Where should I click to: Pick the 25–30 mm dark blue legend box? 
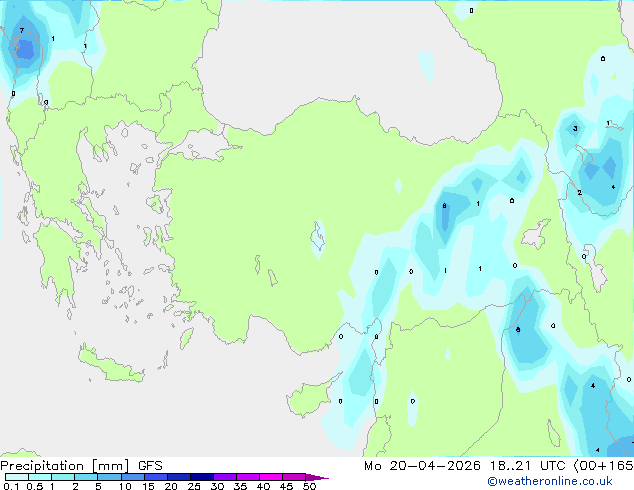point(202,477)
